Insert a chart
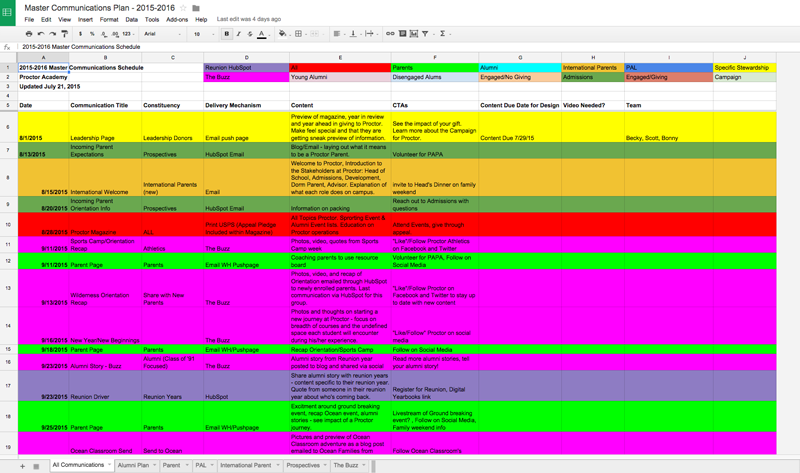This screenshot has width=800, height=473. (414, 34)
